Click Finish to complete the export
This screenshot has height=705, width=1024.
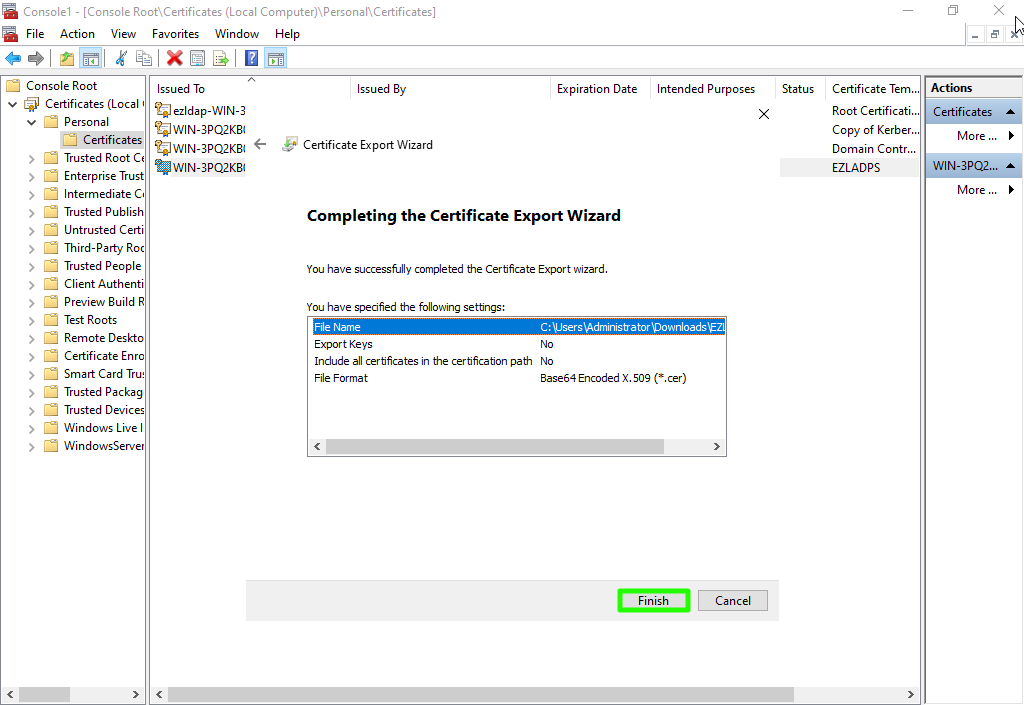653,601
